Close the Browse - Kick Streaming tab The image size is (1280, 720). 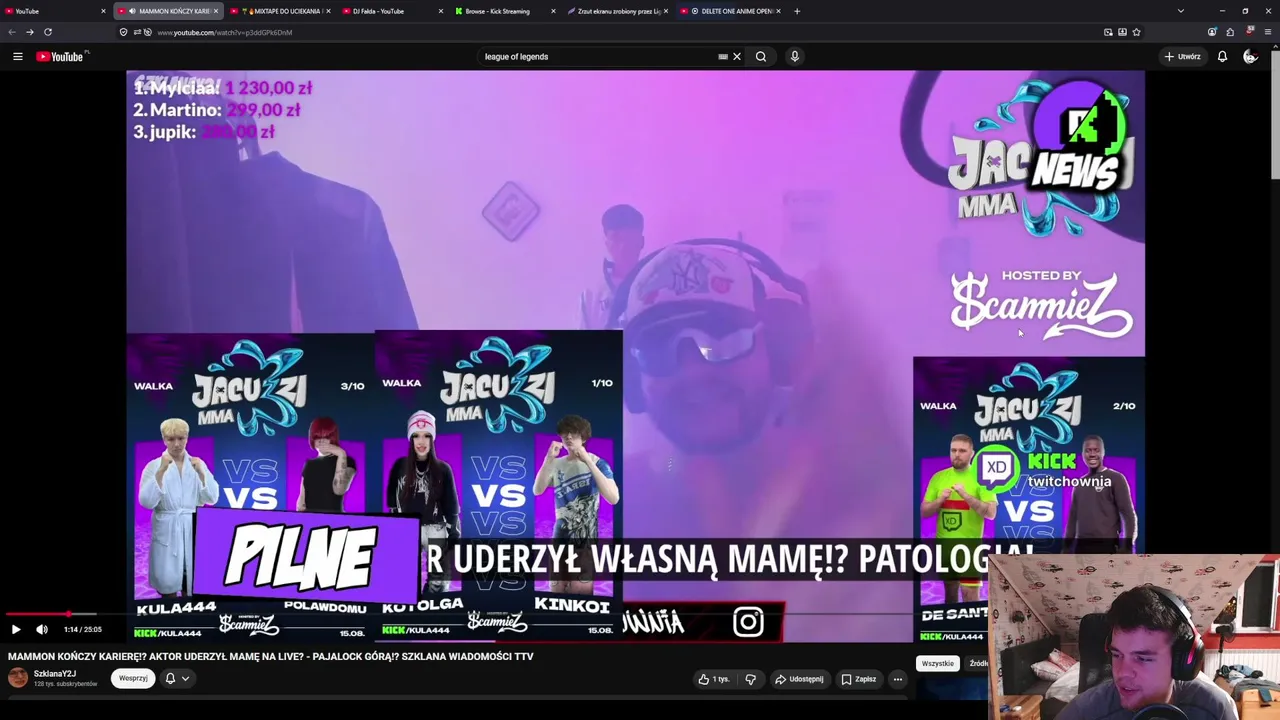(553, 11)
